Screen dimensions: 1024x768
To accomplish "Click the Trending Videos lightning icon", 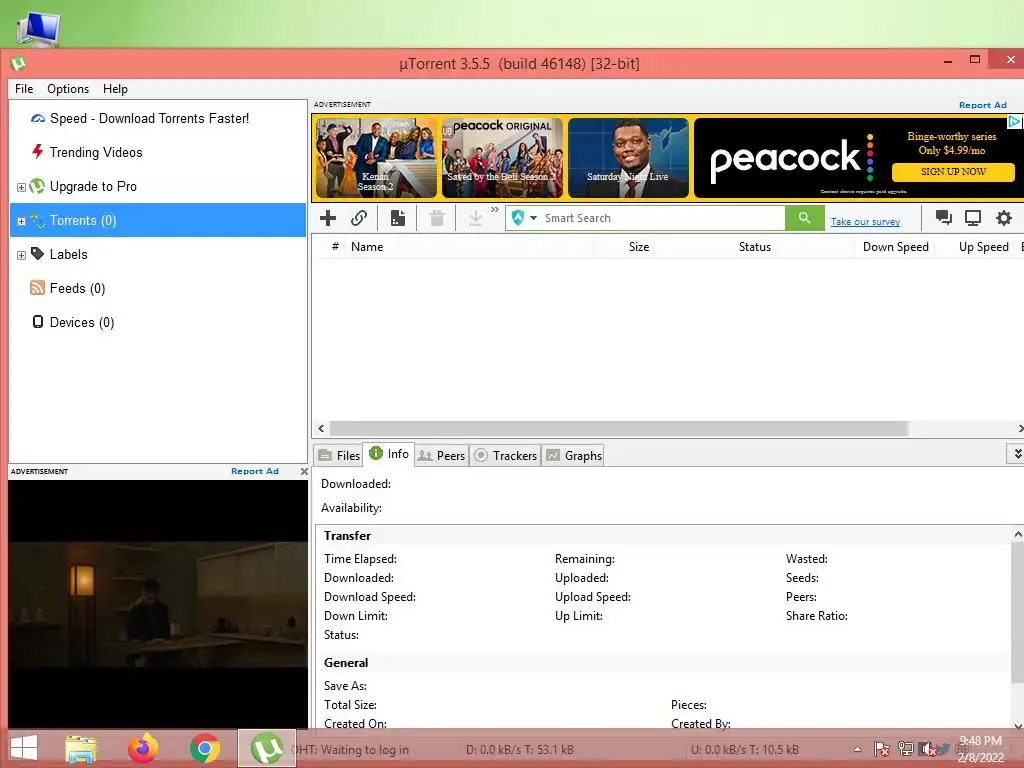I will [37, 152].
